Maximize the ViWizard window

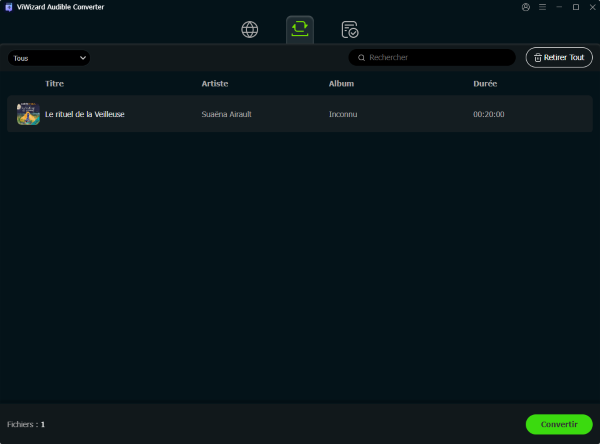[x=576, y=7]
